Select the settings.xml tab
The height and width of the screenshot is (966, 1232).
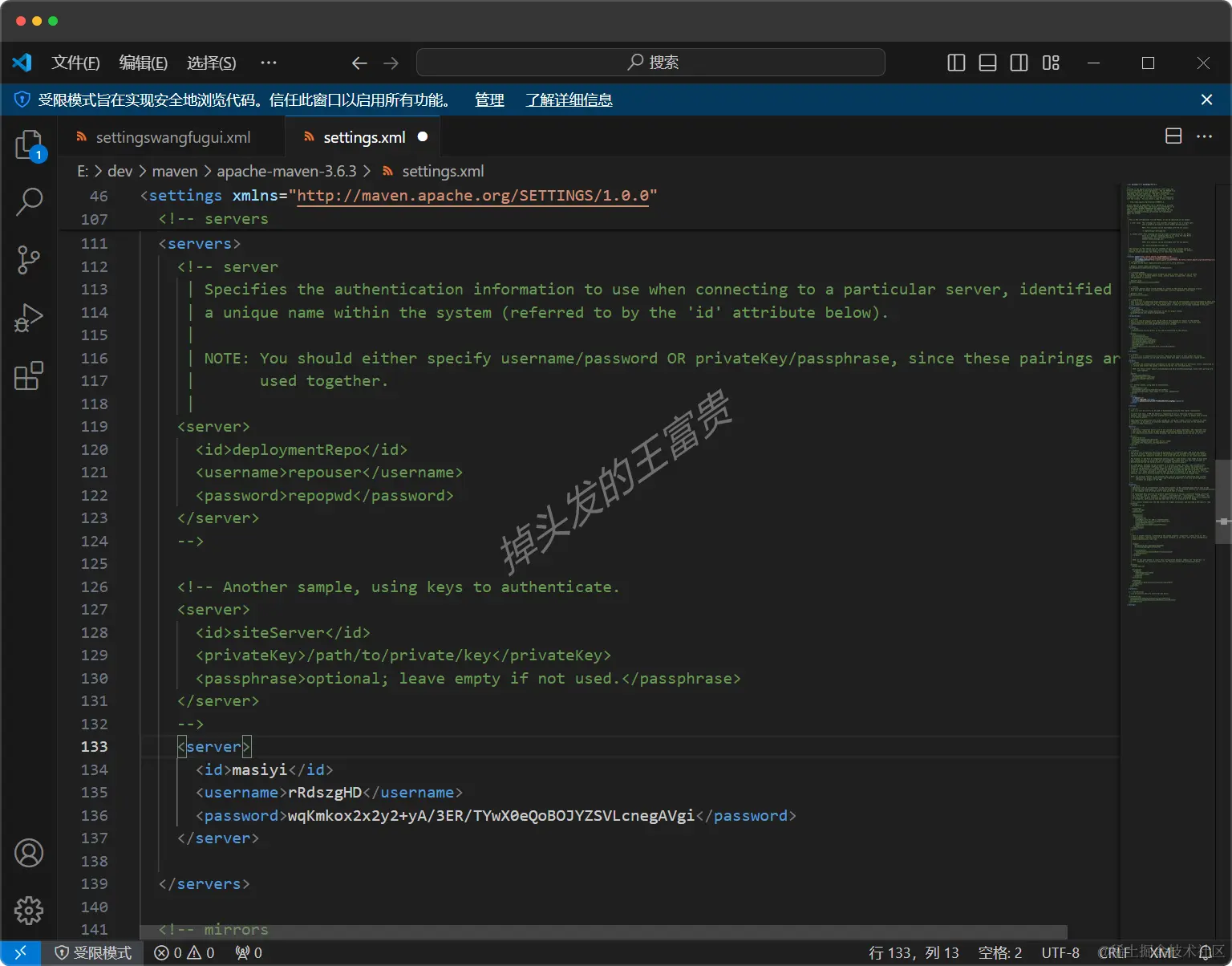click(363, 137)
